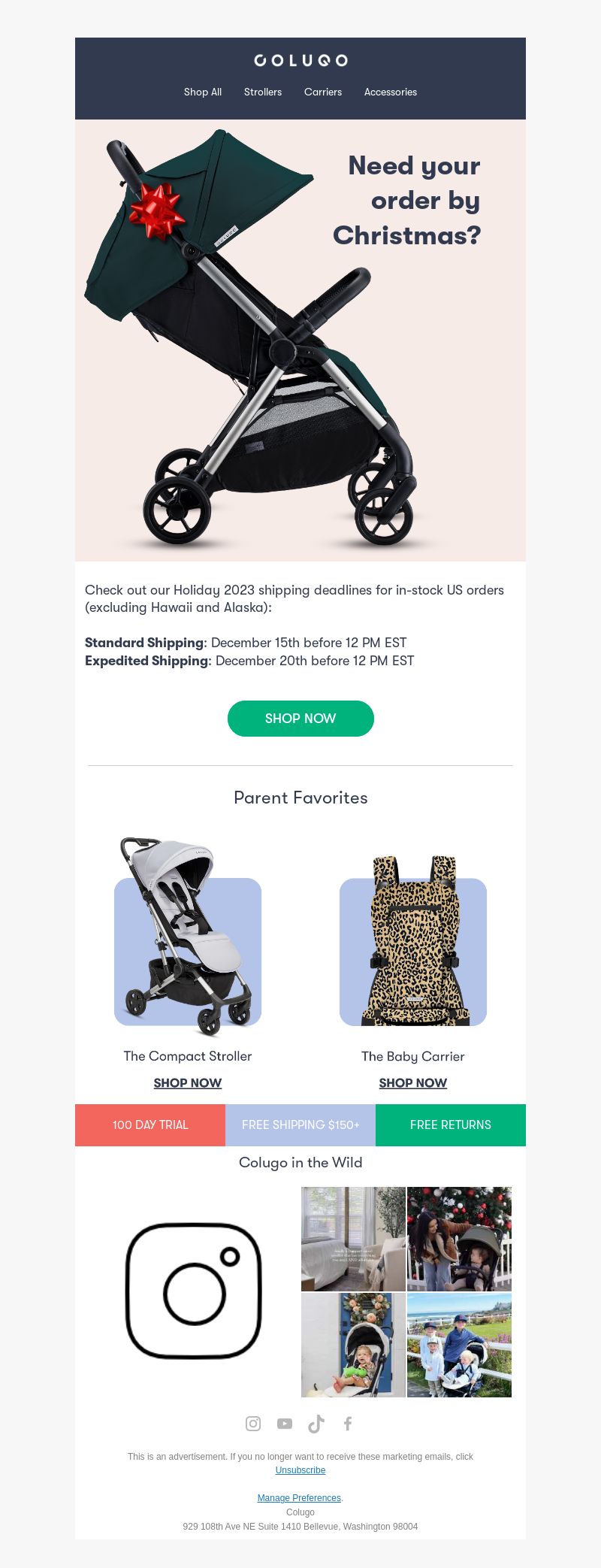The width and height of the screenshot is (601, 1568).
Task: Click the green stroller hero image
Action: coord(300,341)
